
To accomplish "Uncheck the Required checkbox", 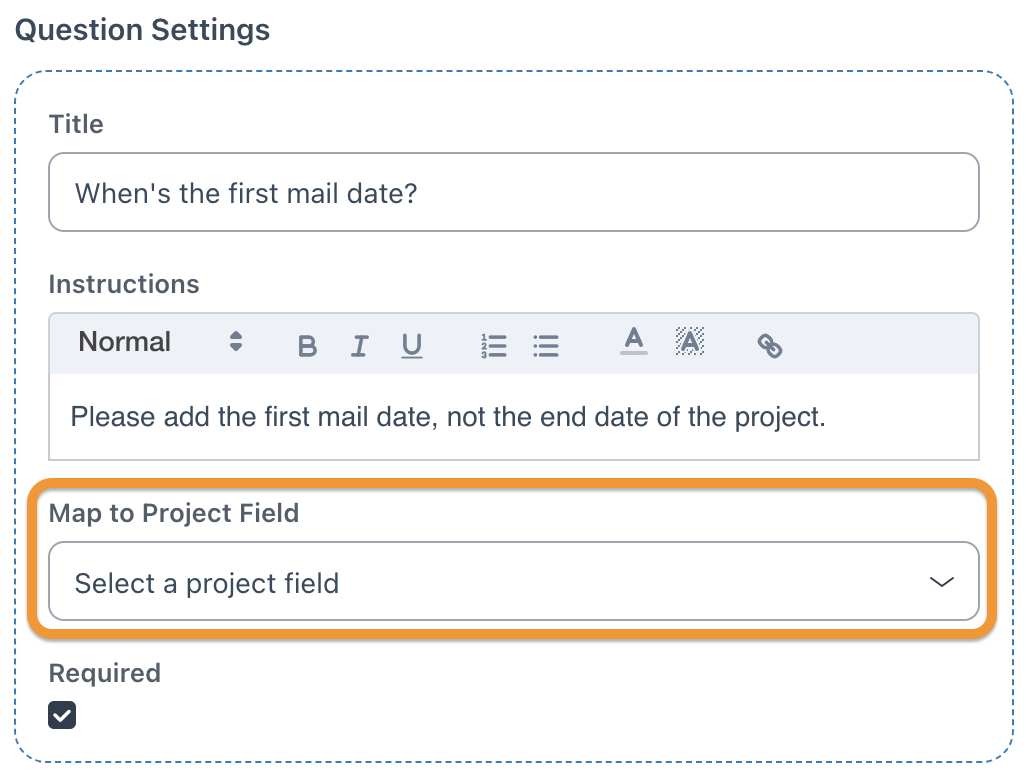I will pyautogui.click(x=62, y=715).
